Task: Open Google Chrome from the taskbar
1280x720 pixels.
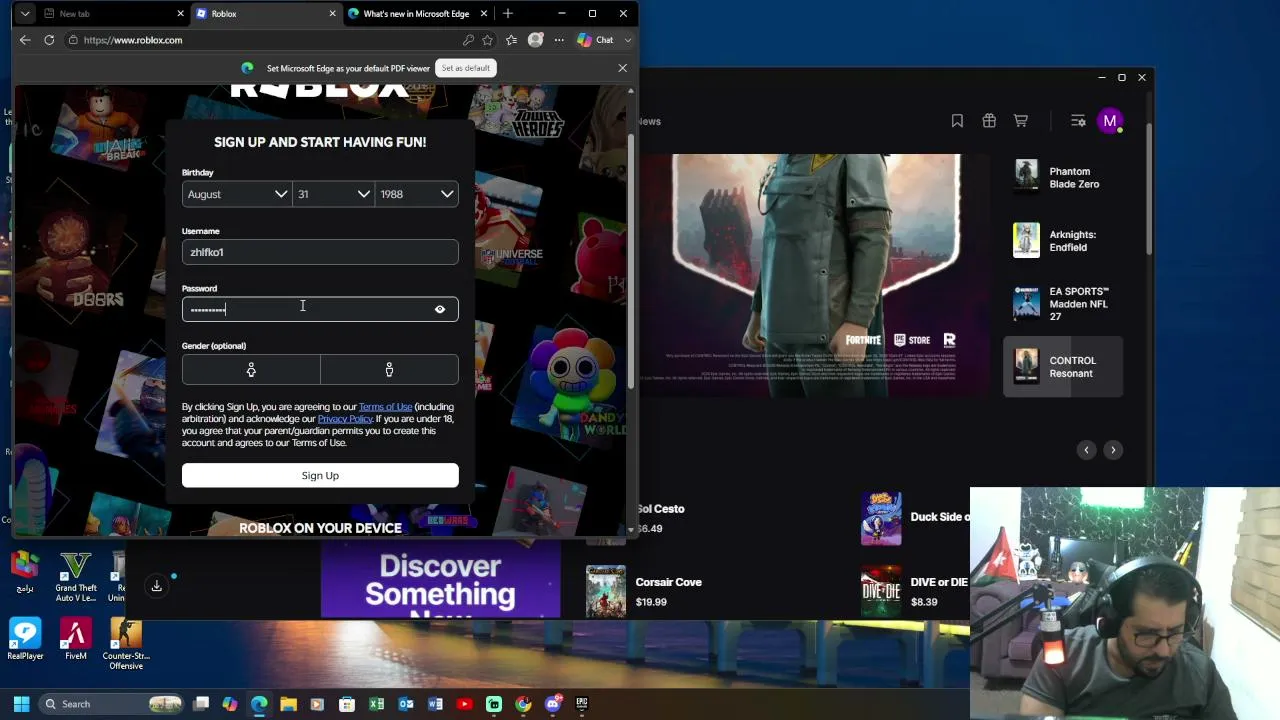Action: click(x=523, y=704)
